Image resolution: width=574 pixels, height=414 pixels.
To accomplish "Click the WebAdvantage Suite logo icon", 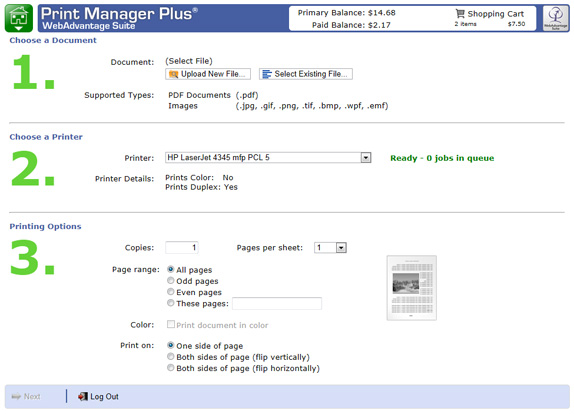I will click(x=555, y=18).
